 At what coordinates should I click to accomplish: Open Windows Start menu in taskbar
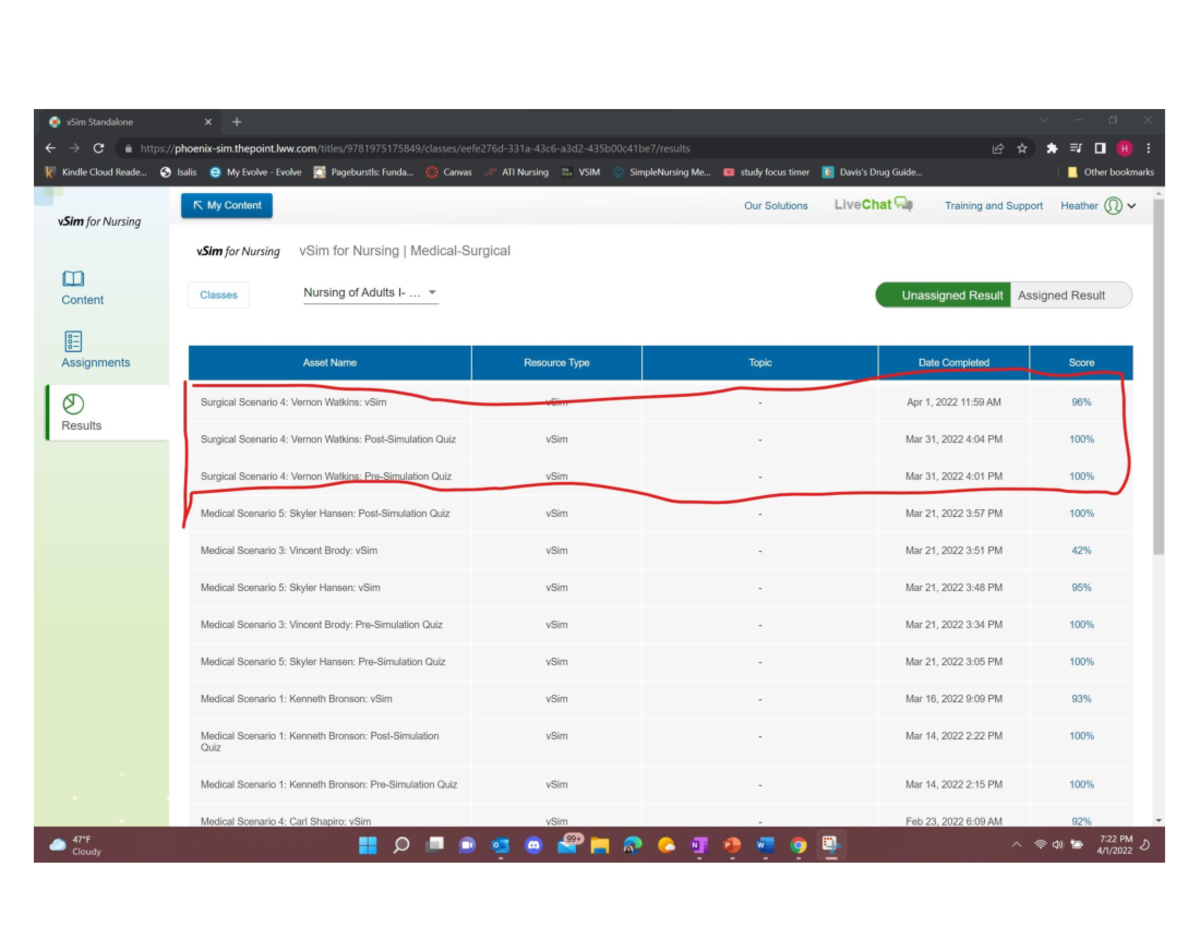pos(368,845)
